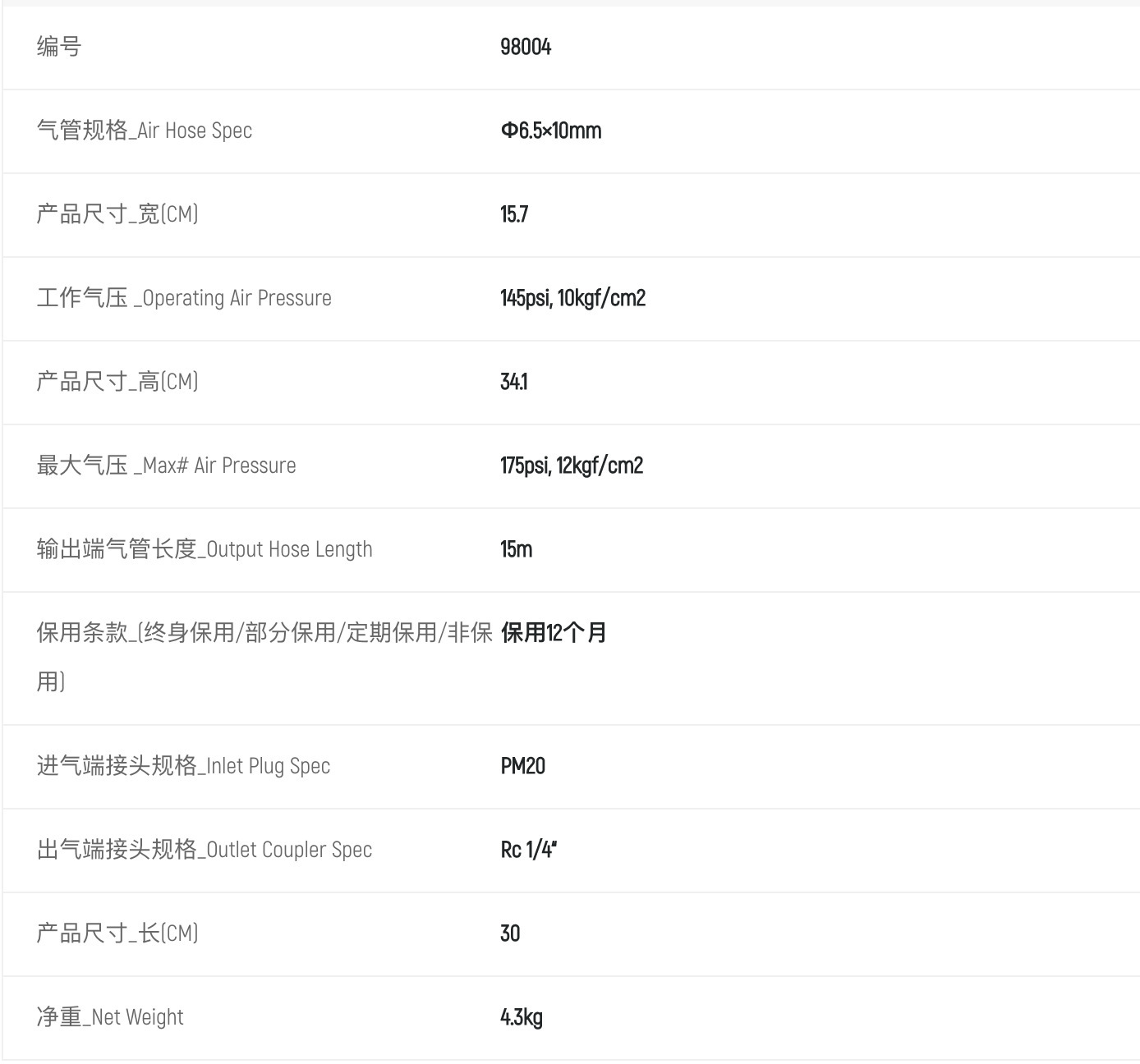Image resolution: width=1140 pixels, height=1064 pixels.
Task: Click the product width value 15.7
Action: [x=514, y=214]
